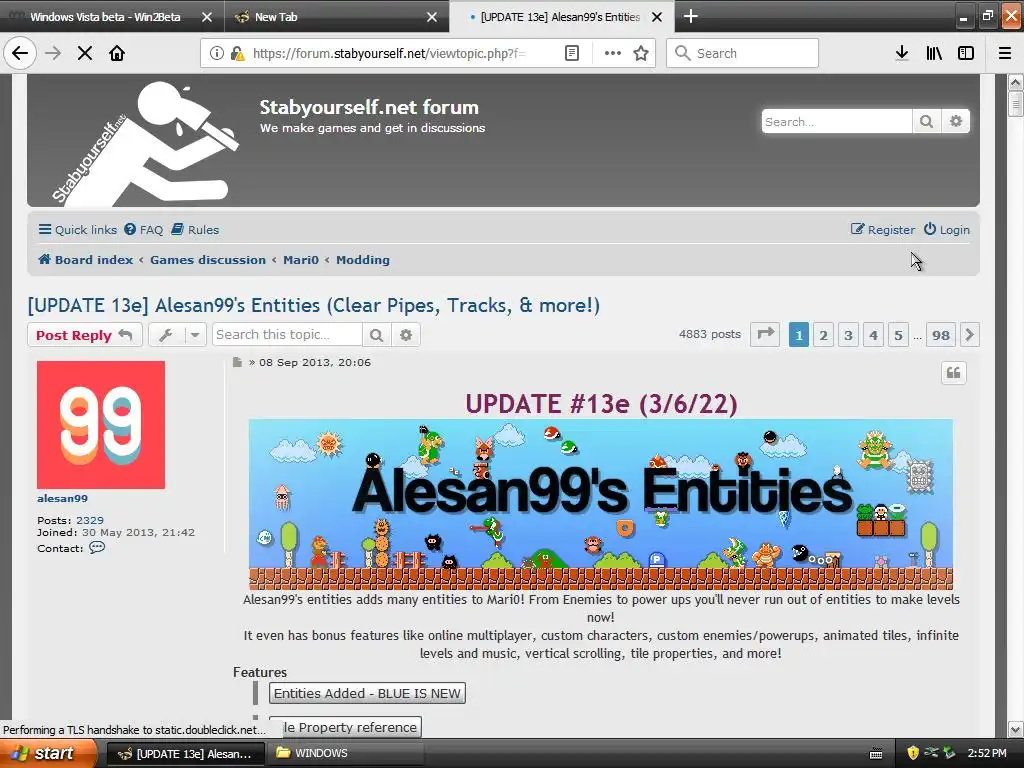View alesan99's 2329 posts link
Viewport: 1024px width, 768px height.
tap(89, 520)
